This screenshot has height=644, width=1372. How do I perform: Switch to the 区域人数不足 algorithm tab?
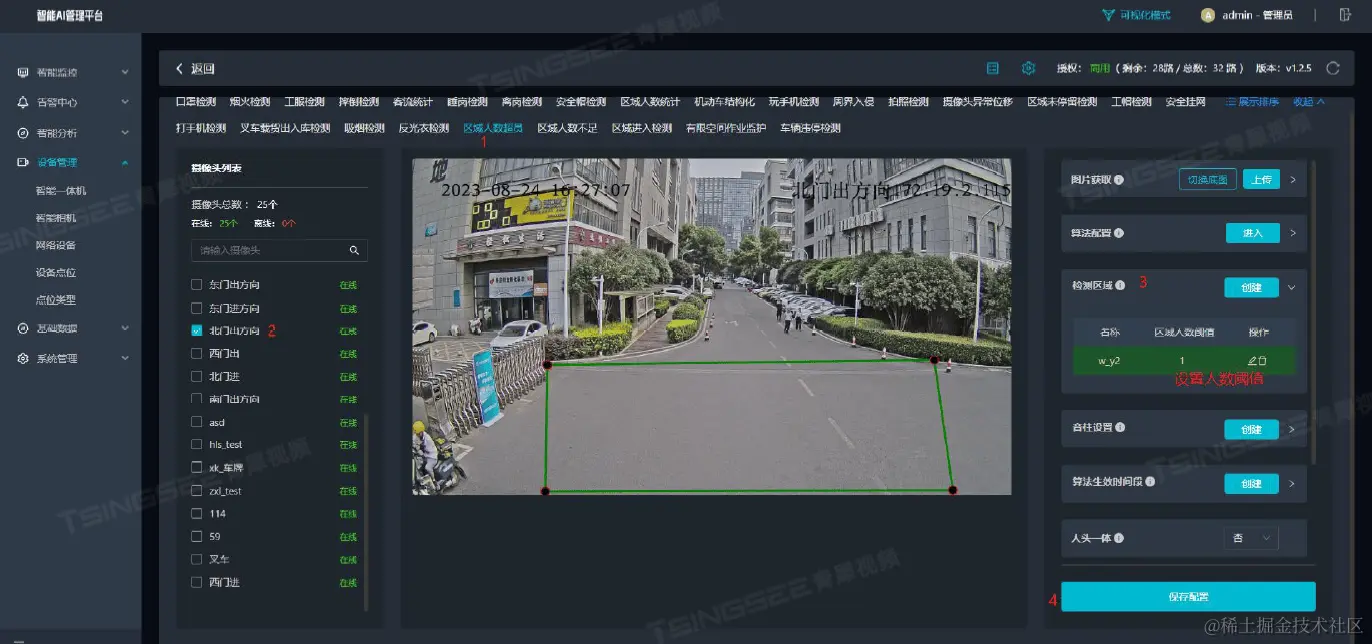coord(567,128)
